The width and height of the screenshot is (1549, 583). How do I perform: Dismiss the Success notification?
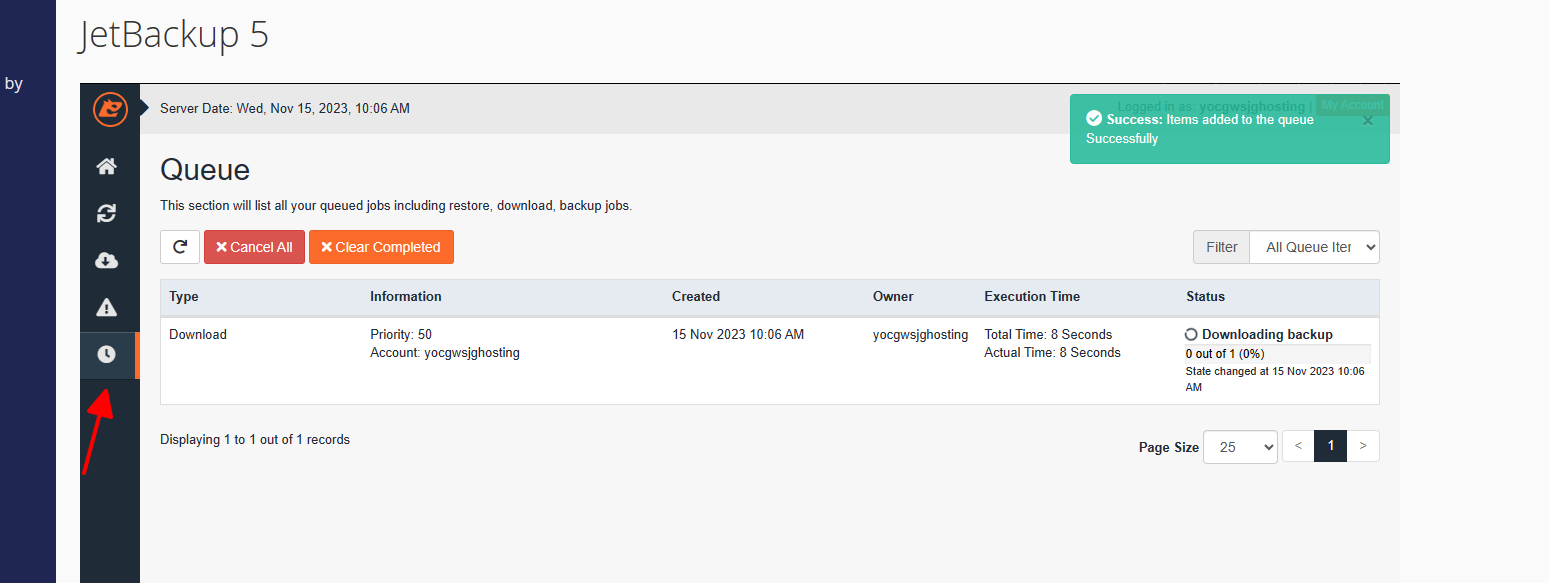pos(1368,121)
